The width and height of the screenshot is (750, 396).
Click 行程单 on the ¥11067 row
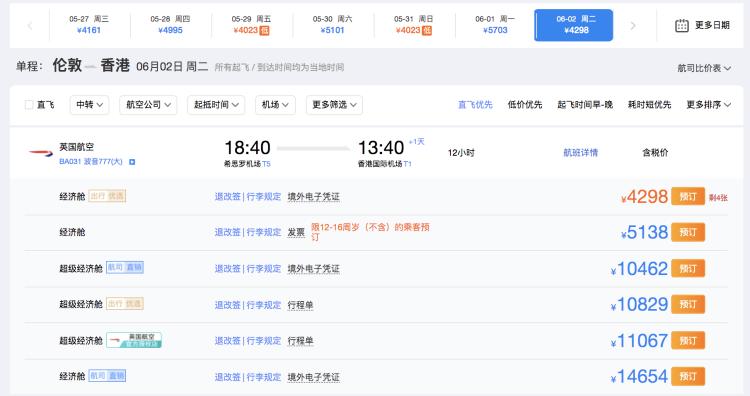pos(300,341)
